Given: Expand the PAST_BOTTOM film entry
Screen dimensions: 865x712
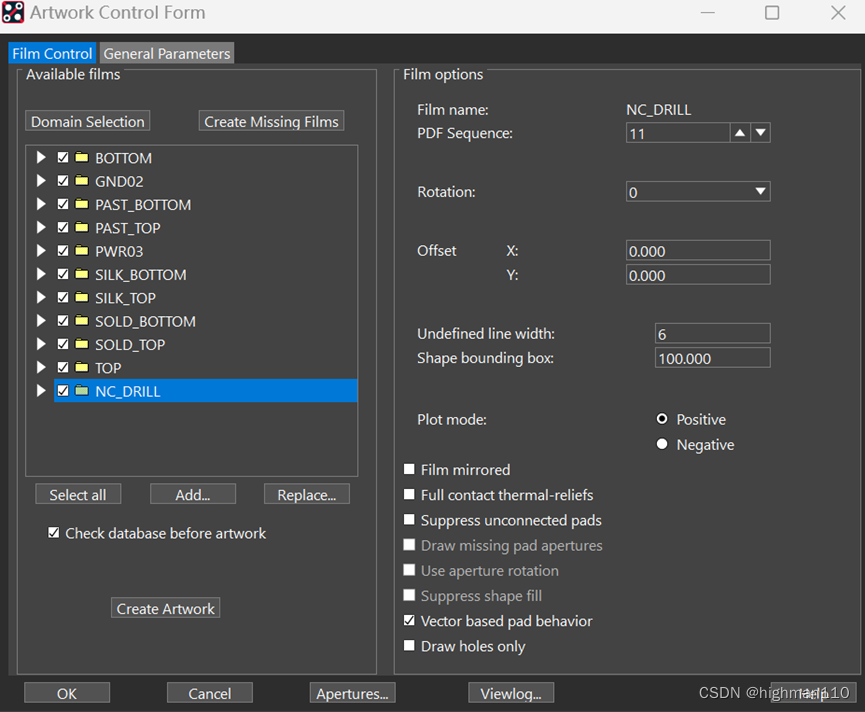Looking at the screenshot, I should (x=41, y=205).
